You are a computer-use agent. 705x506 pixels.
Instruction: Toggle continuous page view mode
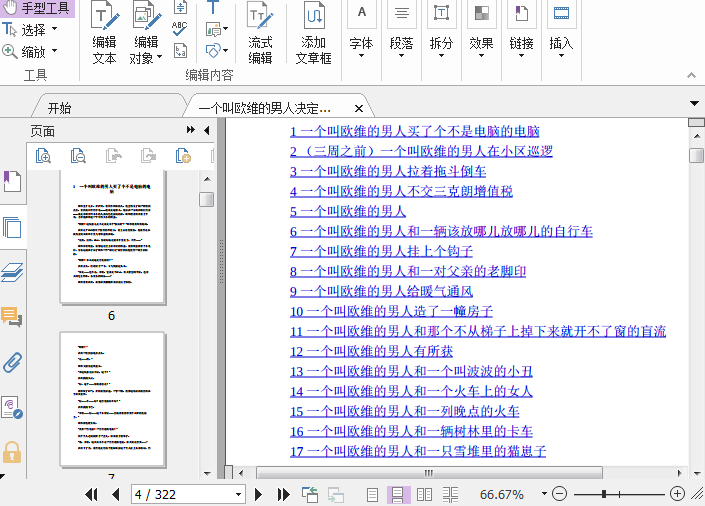398,495
